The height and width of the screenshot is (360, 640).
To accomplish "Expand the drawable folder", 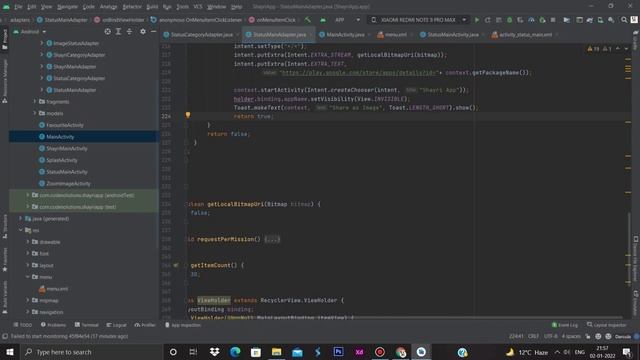I will (28, 242).
